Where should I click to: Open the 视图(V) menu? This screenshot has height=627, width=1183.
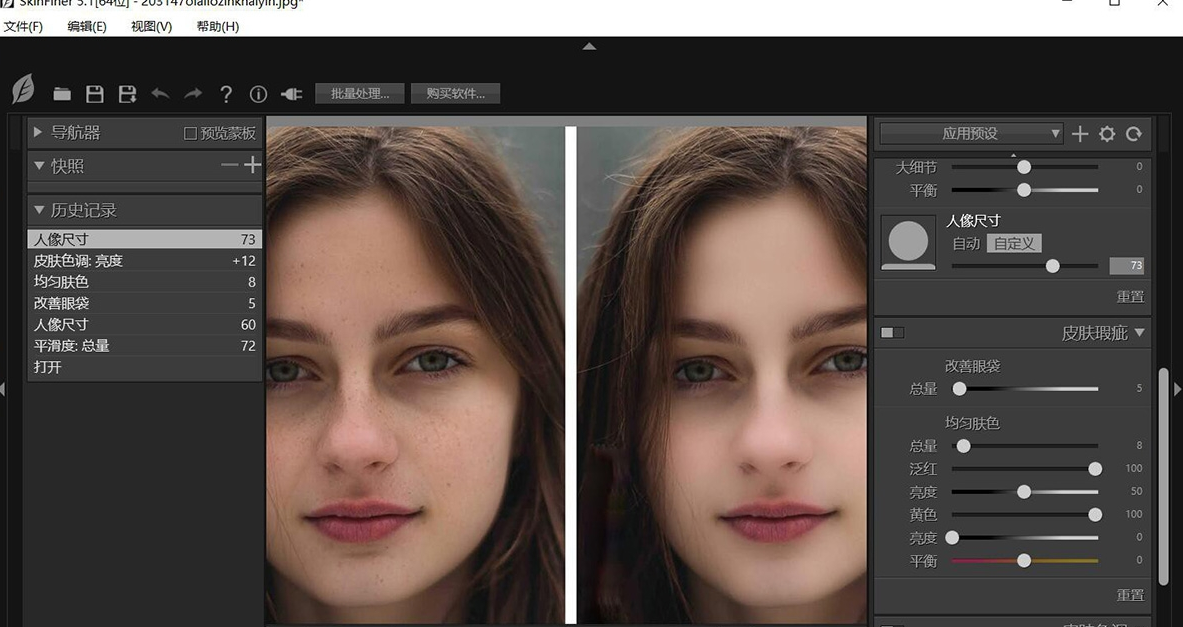[151, 26]
